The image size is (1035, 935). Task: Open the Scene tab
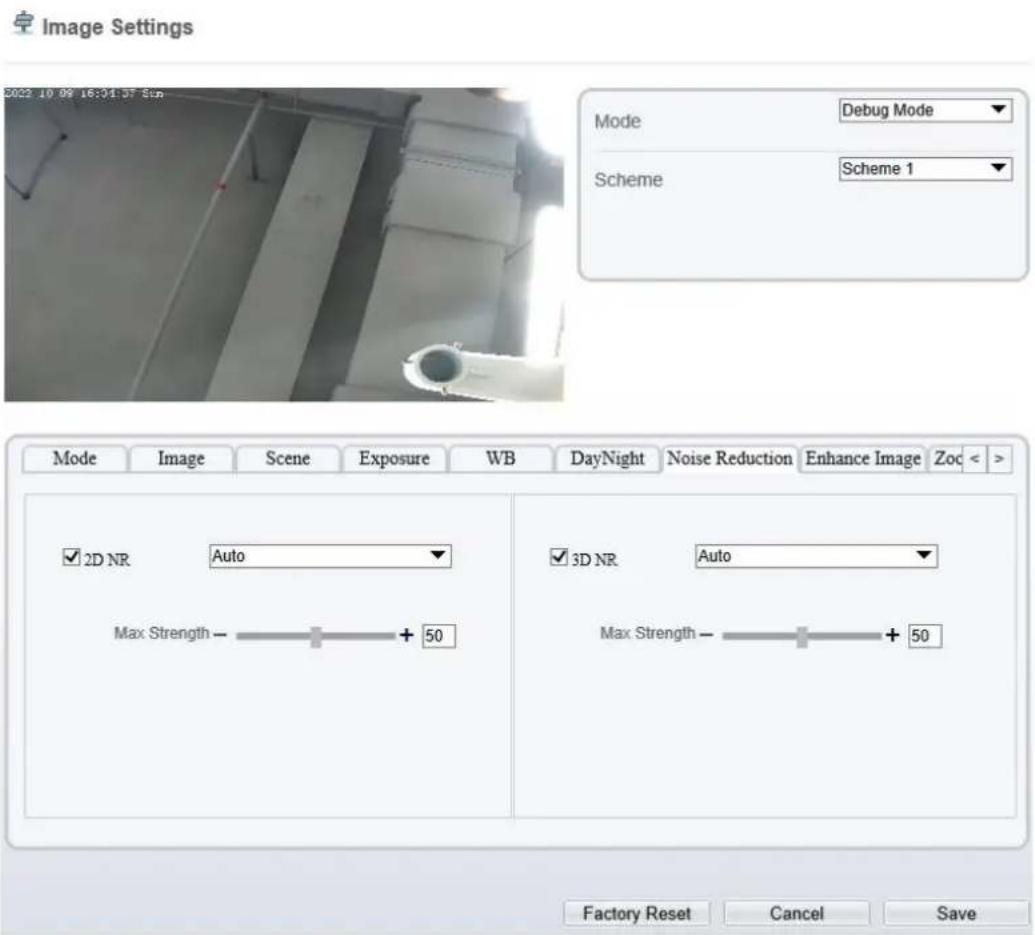pos(288,459)
